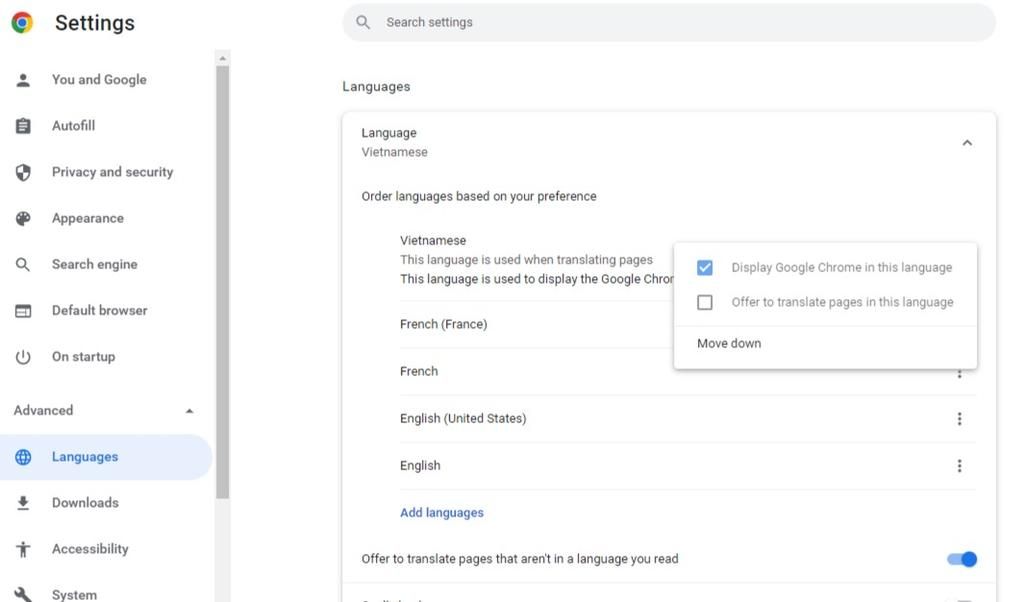Select the English (United States) entry
The width and height of the screenshot is (1024, 602).
coord(463,419)
